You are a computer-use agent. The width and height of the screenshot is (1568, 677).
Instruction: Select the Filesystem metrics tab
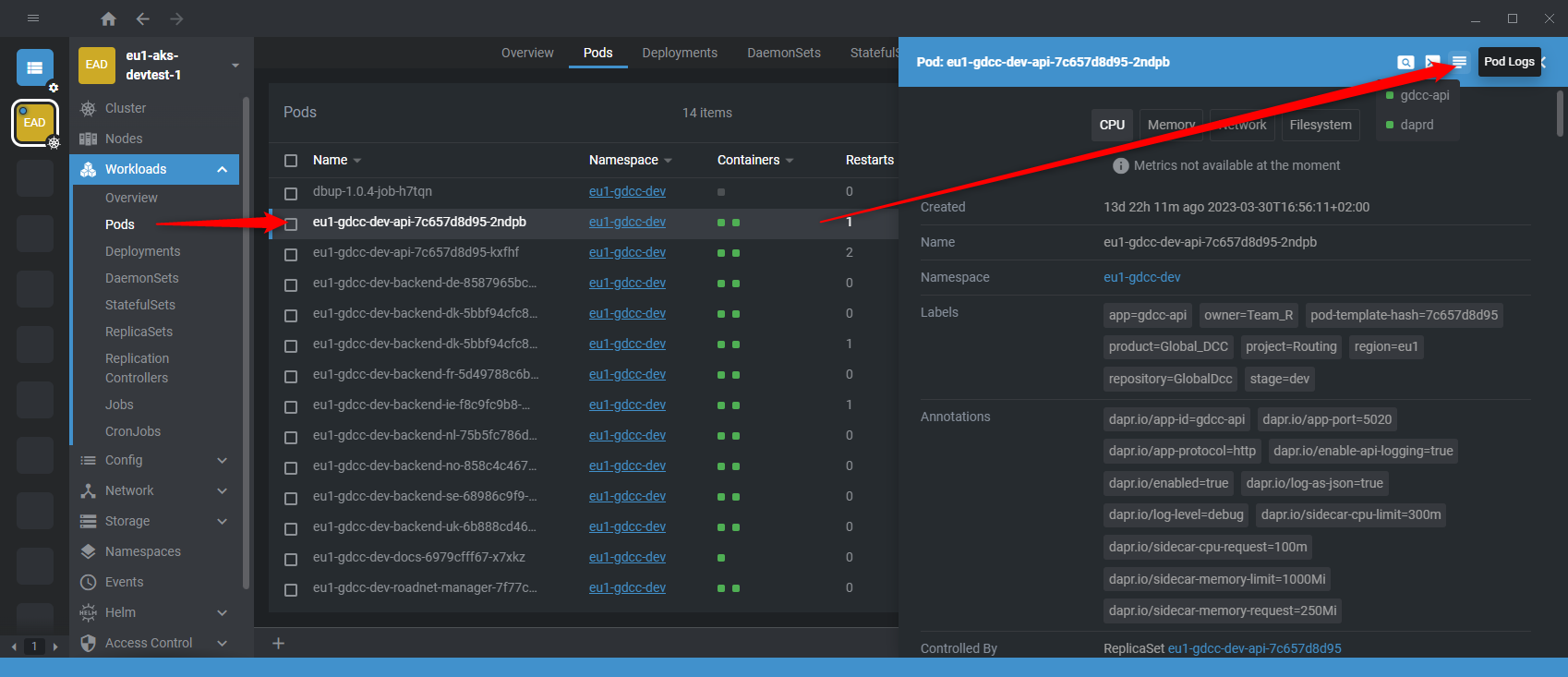point(1321,125)
